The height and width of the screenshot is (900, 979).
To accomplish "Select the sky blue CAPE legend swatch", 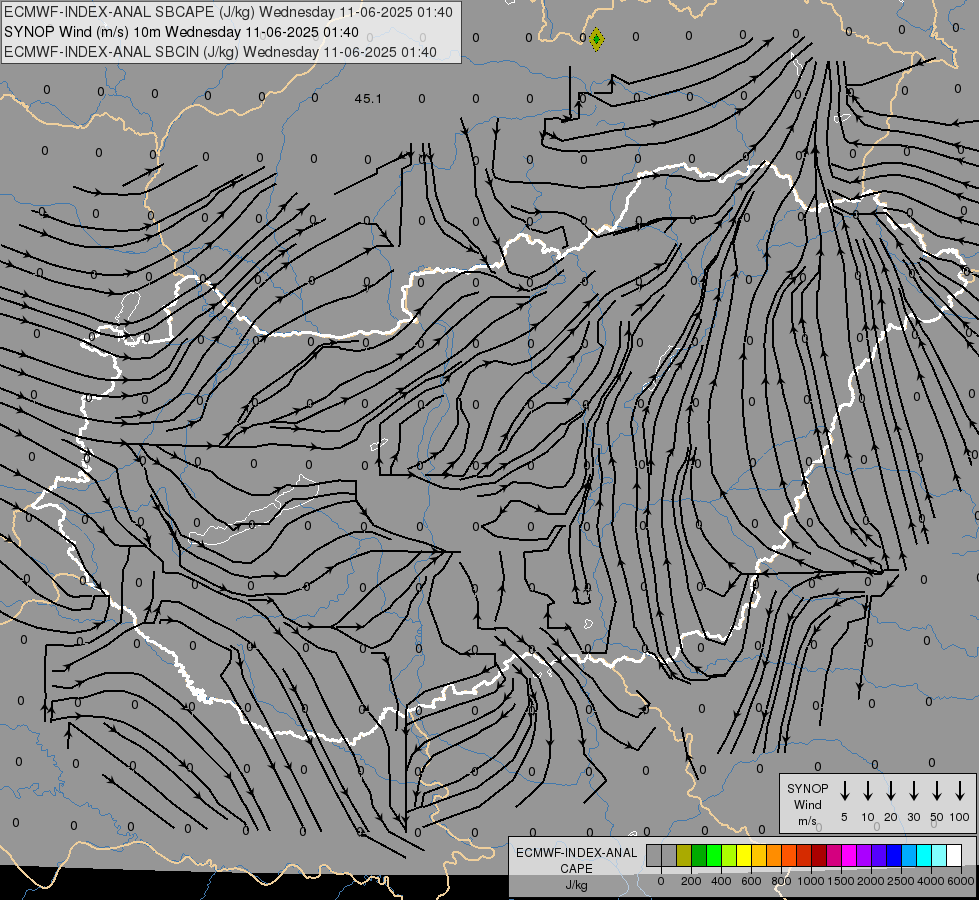I will [x=909, y=855].
